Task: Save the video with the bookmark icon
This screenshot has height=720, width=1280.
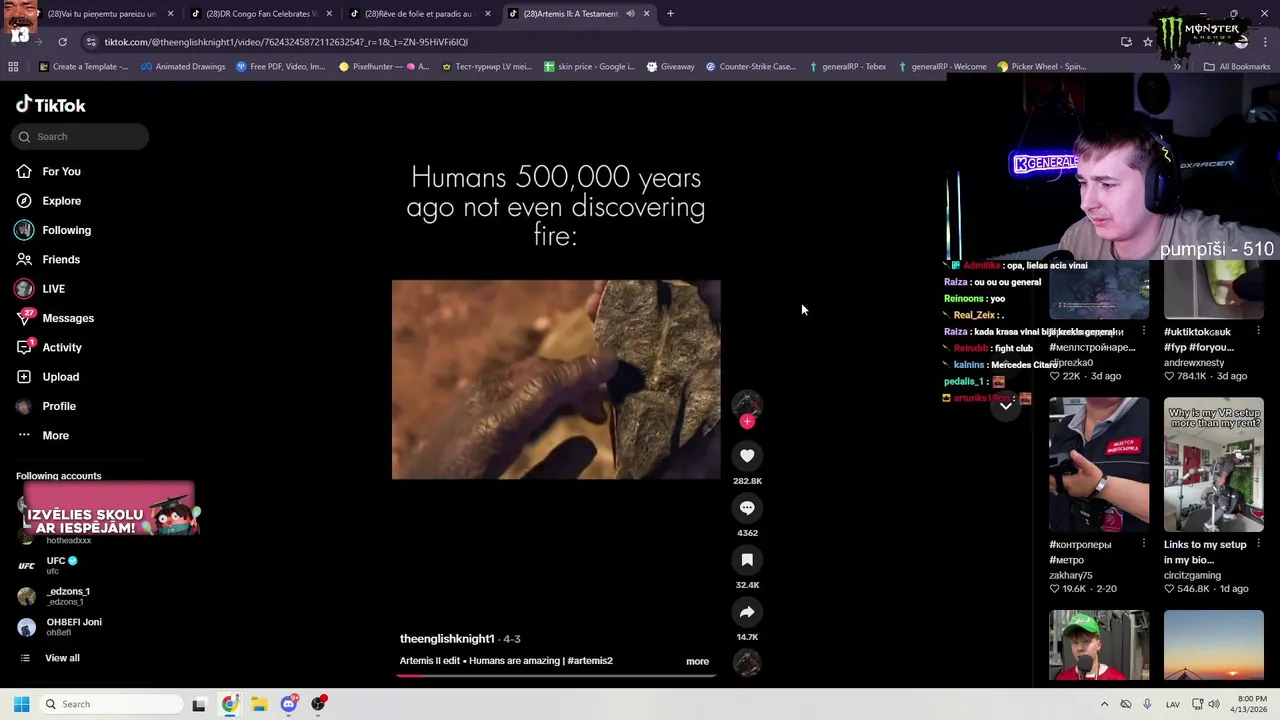Action: pyautogui.click(x=747, y=560)
